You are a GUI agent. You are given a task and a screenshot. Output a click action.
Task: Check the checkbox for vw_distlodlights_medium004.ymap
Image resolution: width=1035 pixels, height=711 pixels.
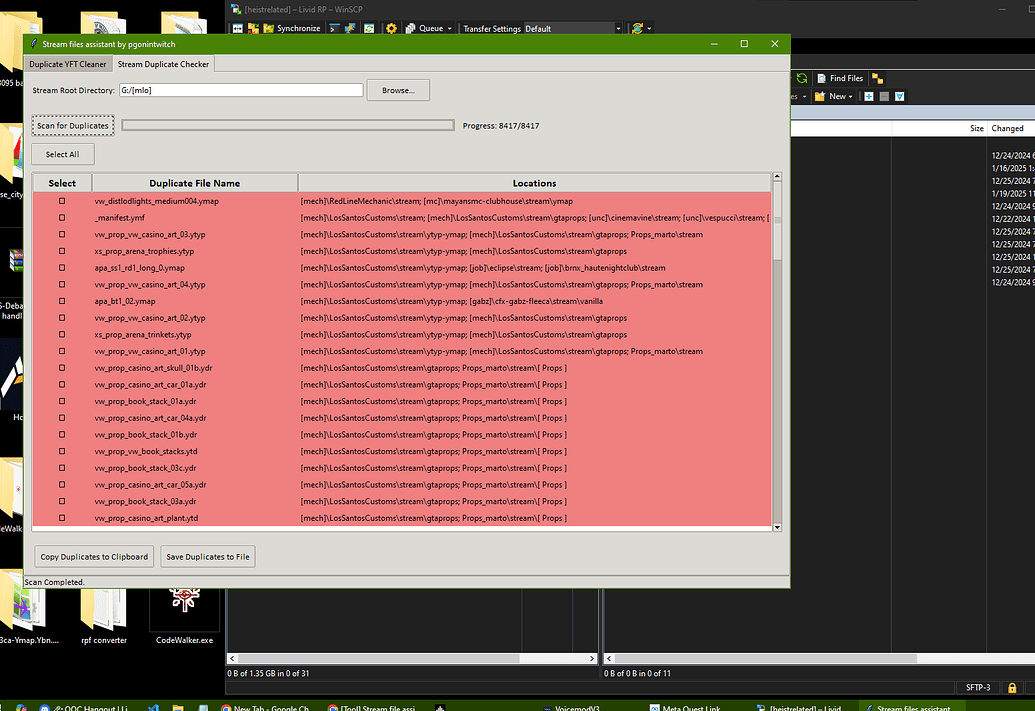point(61,200)
